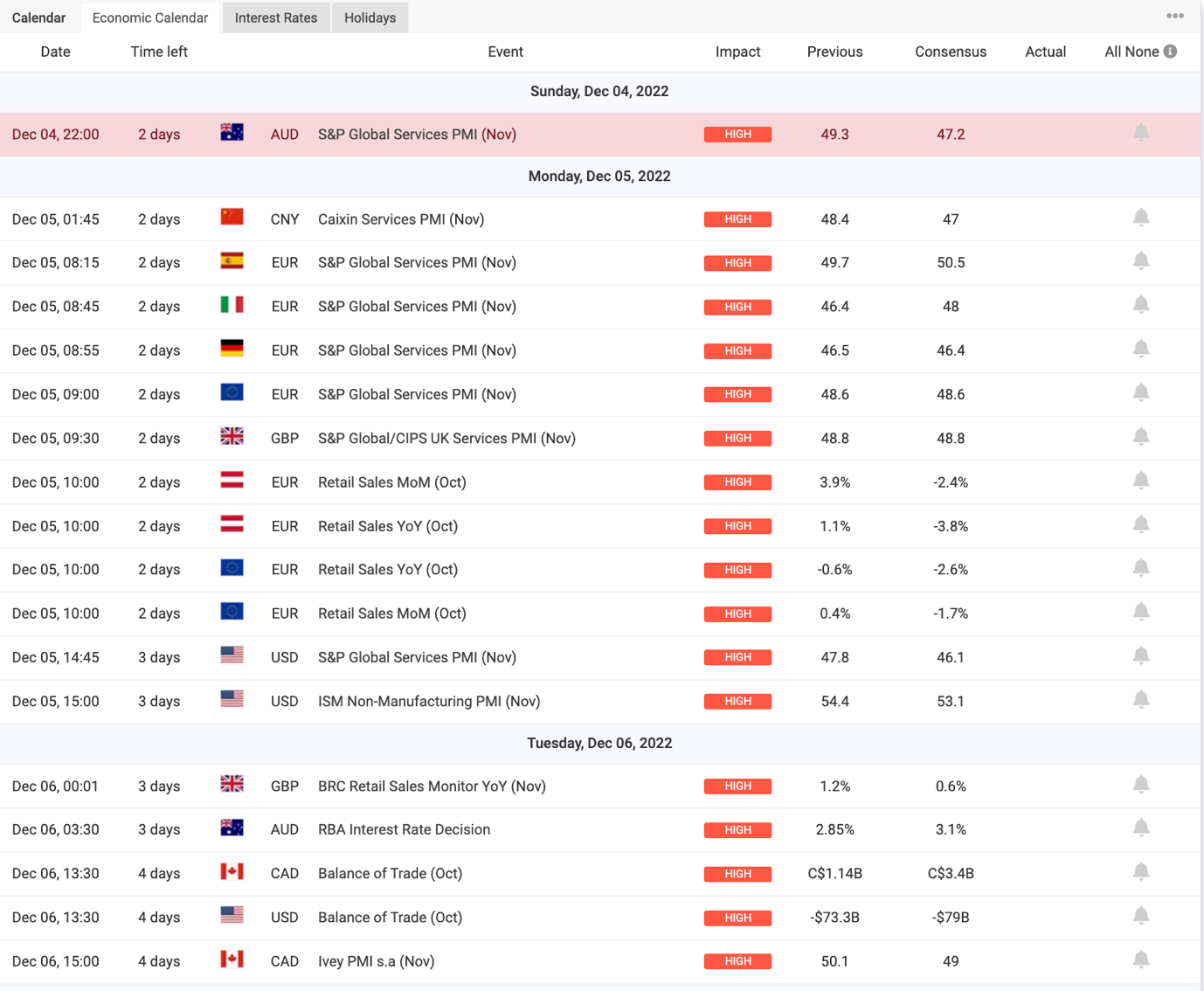The image size is (1204, 991).
Task: Click the Sunday, Dec 04, 2022 date header
Action: point(599,91)
